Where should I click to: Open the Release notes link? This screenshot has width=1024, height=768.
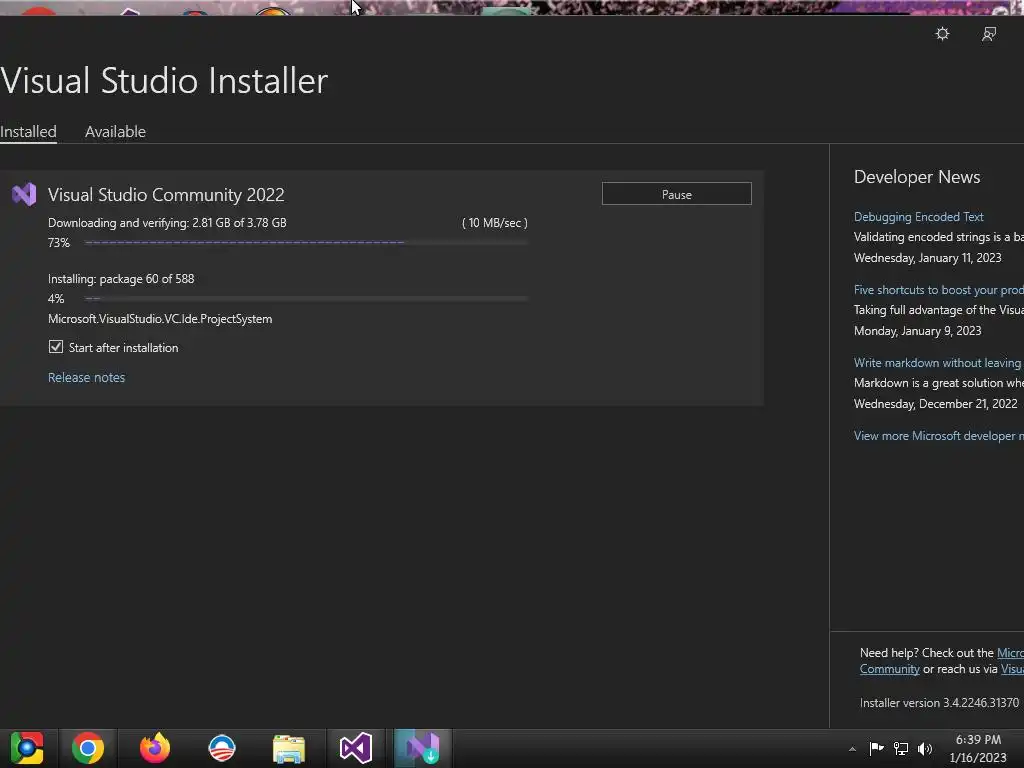86,377
